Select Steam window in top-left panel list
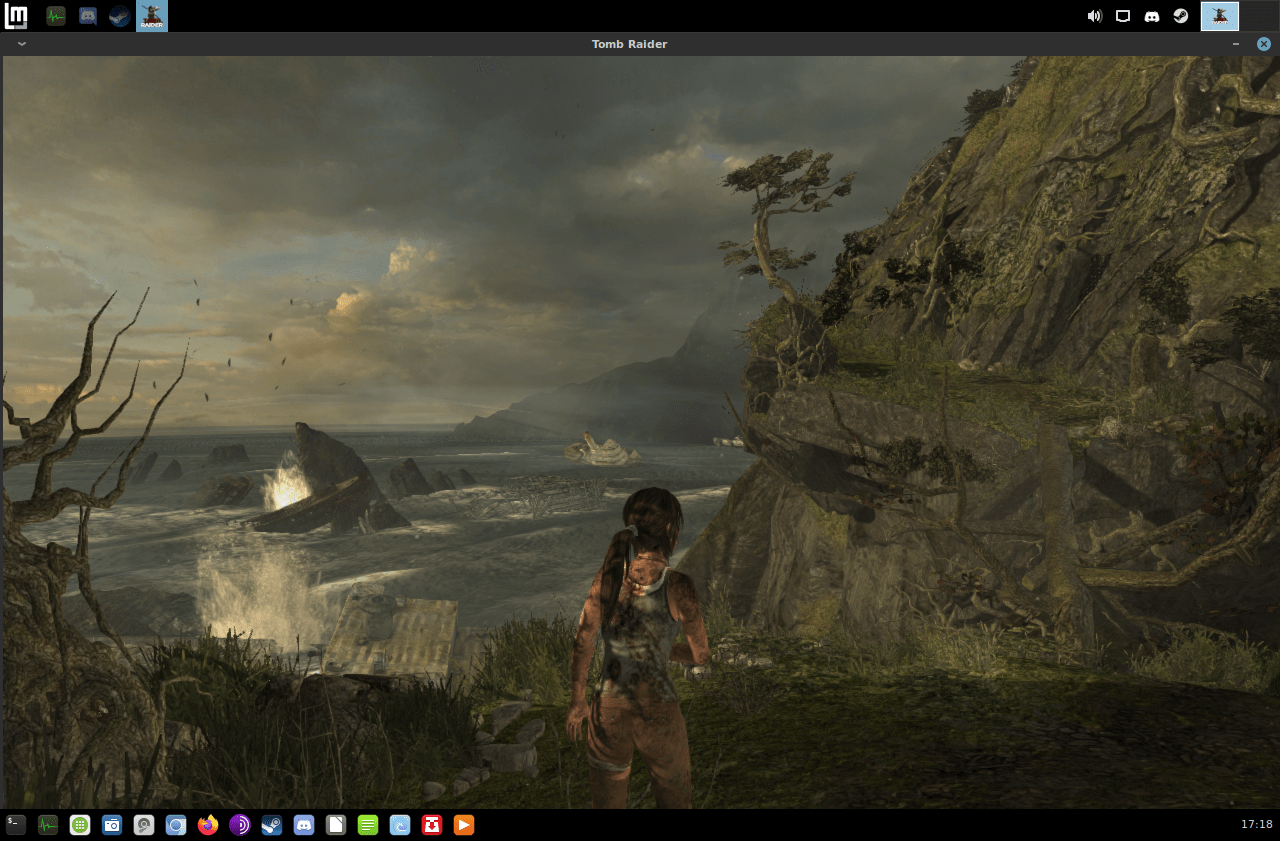The width and height of the screenshot is (1280, 841). click(x=120, y=16)
